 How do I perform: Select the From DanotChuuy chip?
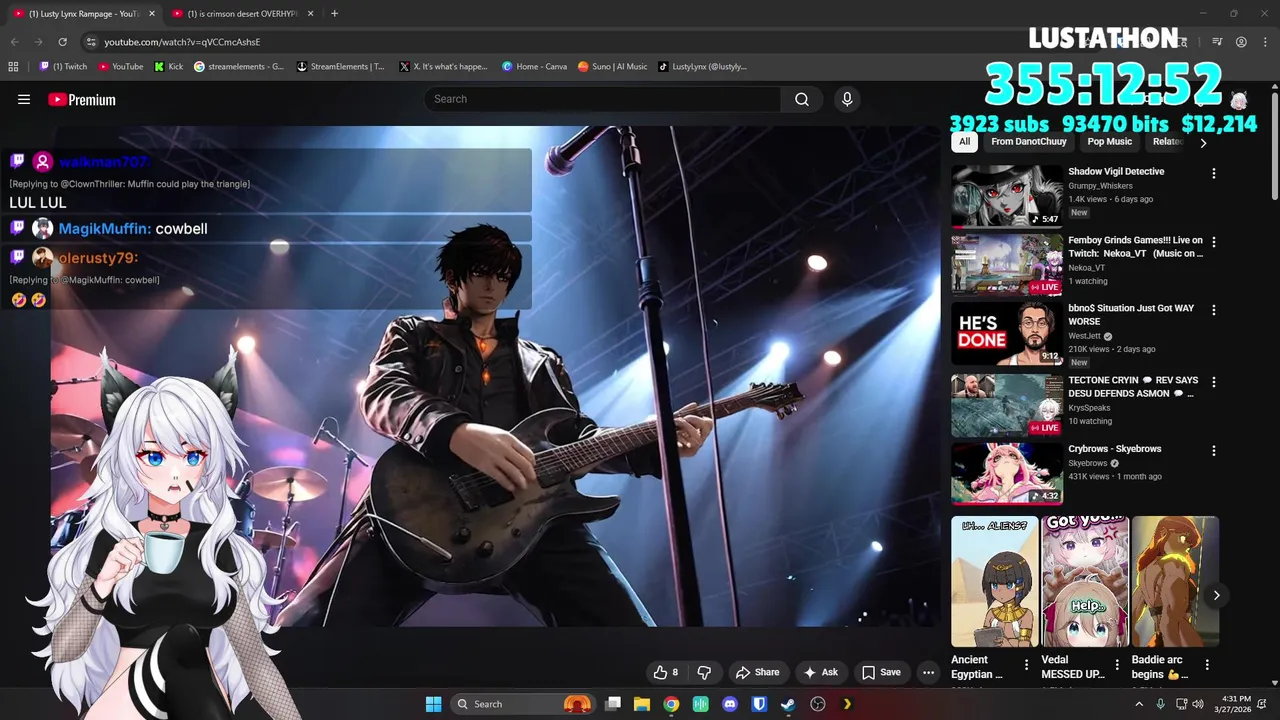coord(1029,142)
